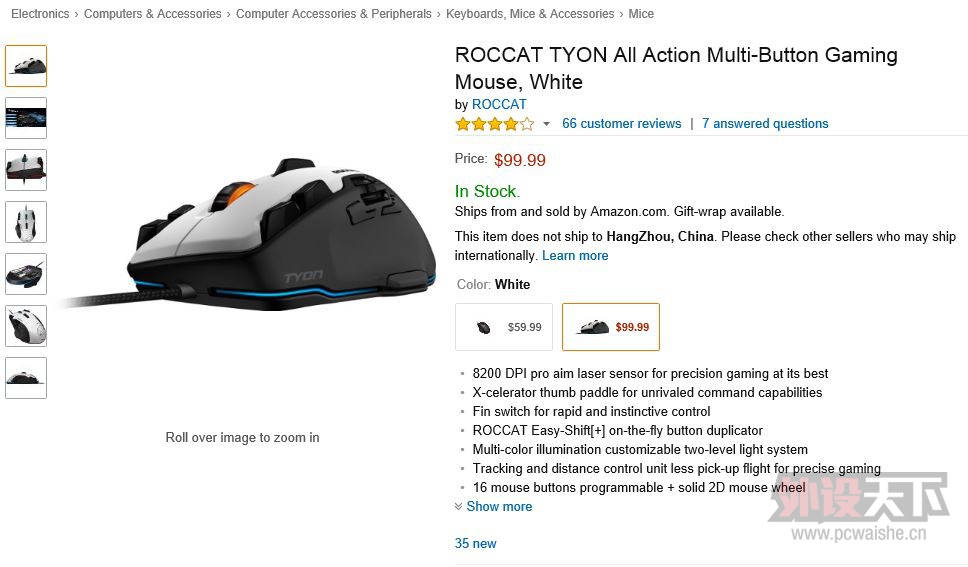968x567 pixels.
Task: Open the 7 answered questions link
Action: [x=765, y=124]
